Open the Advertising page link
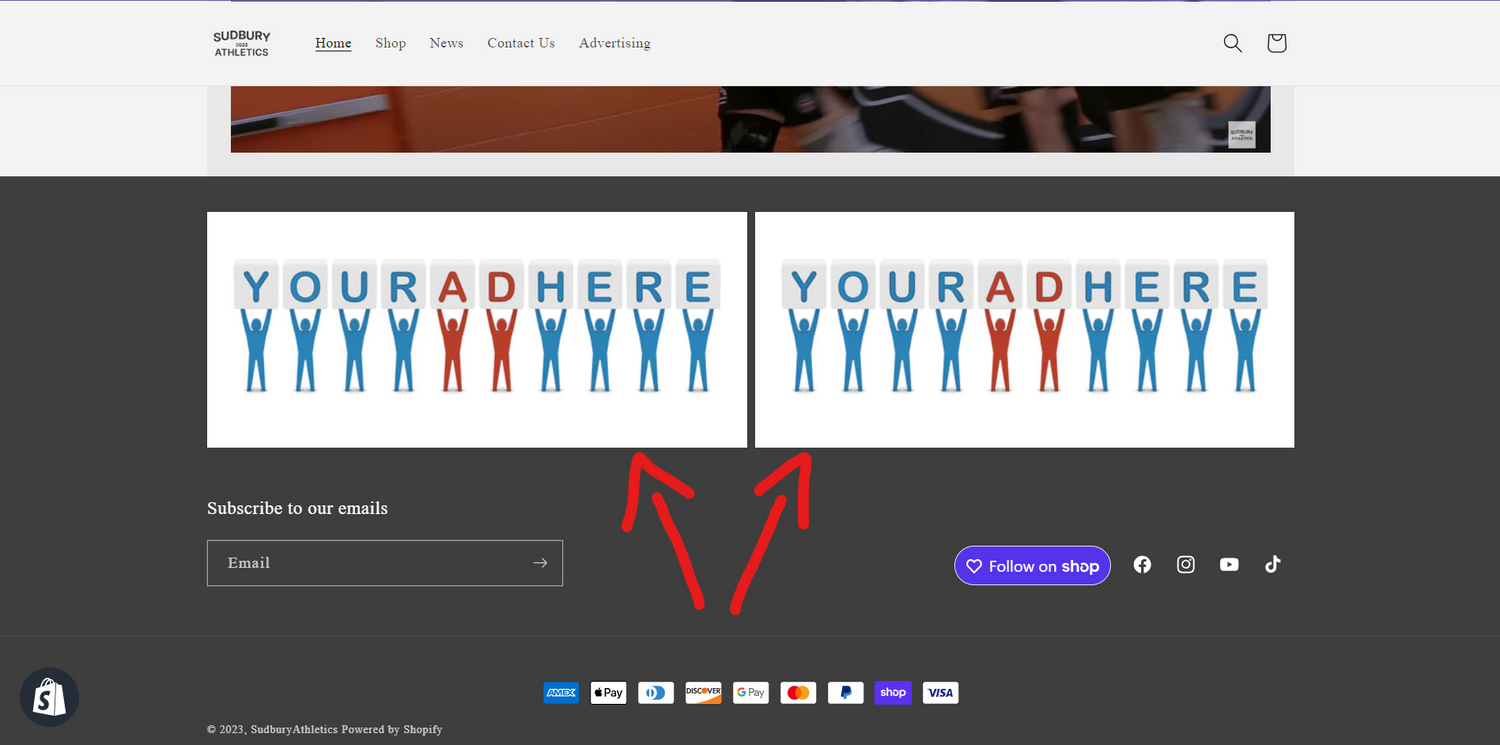Viewport: 1500px width, 745px height. pyautogui.click(x=614, y=43)
